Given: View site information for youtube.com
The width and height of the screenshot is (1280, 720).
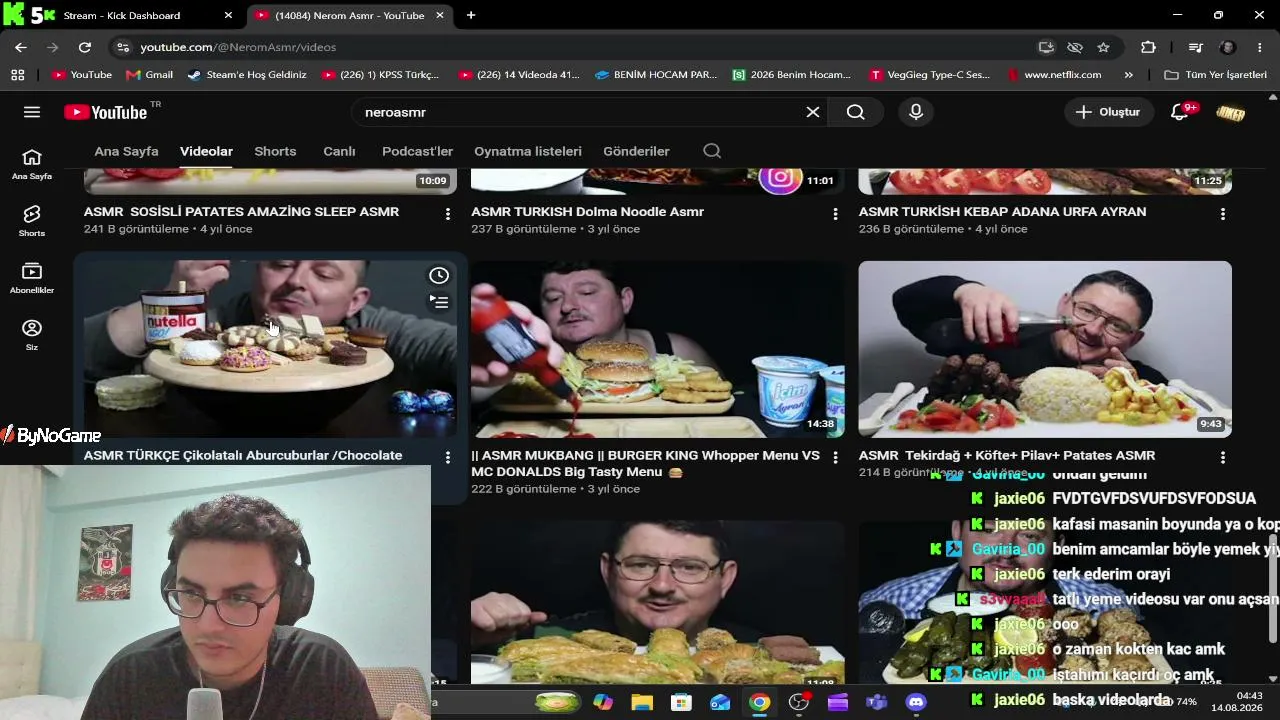Looking at the screenshot, I should point(122,47).
